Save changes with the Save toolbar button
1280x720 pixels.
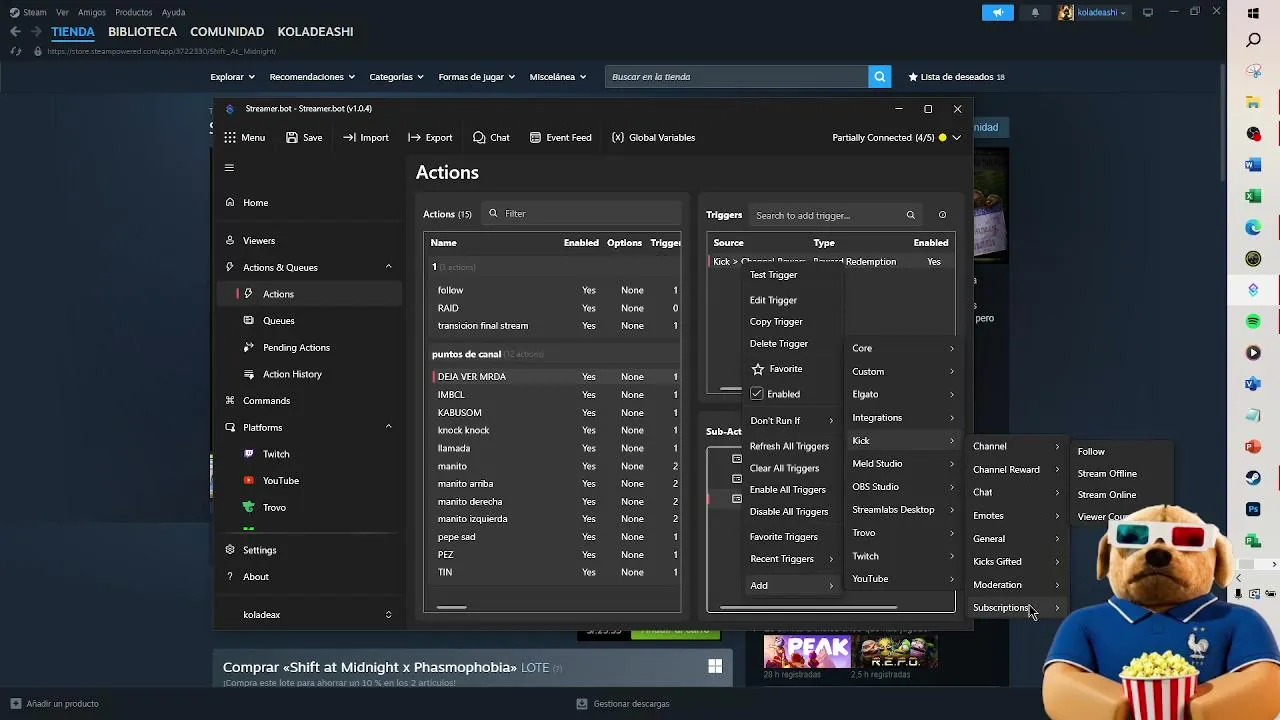[x=304, y=138]
